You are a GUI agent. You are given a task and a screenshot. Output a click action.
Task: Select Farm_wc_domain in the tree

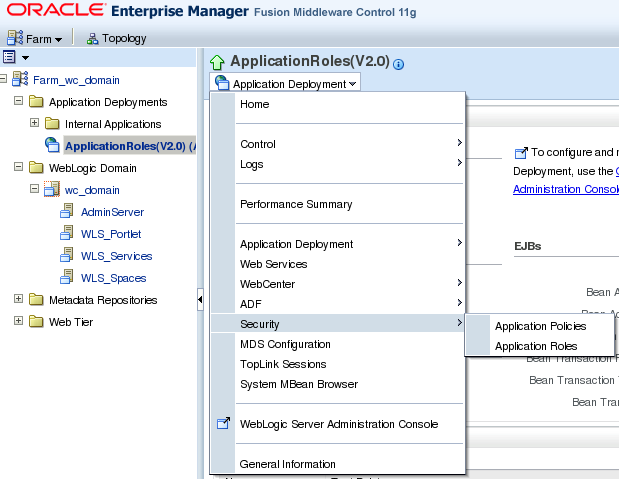(x=76, y=80)
